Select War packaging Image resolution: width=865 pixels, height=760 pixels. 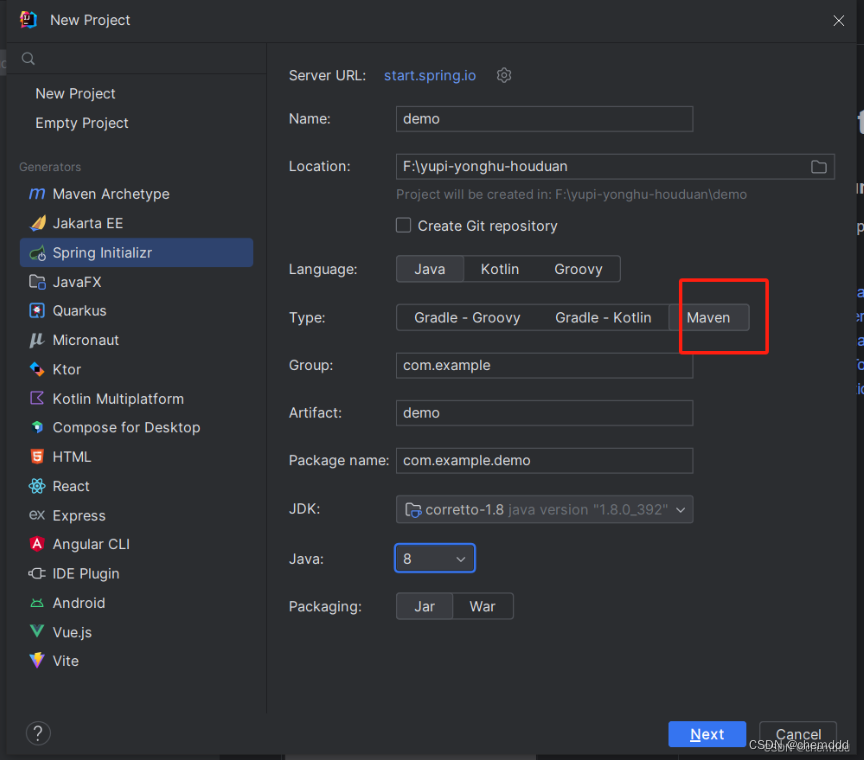tap(482, 607)
